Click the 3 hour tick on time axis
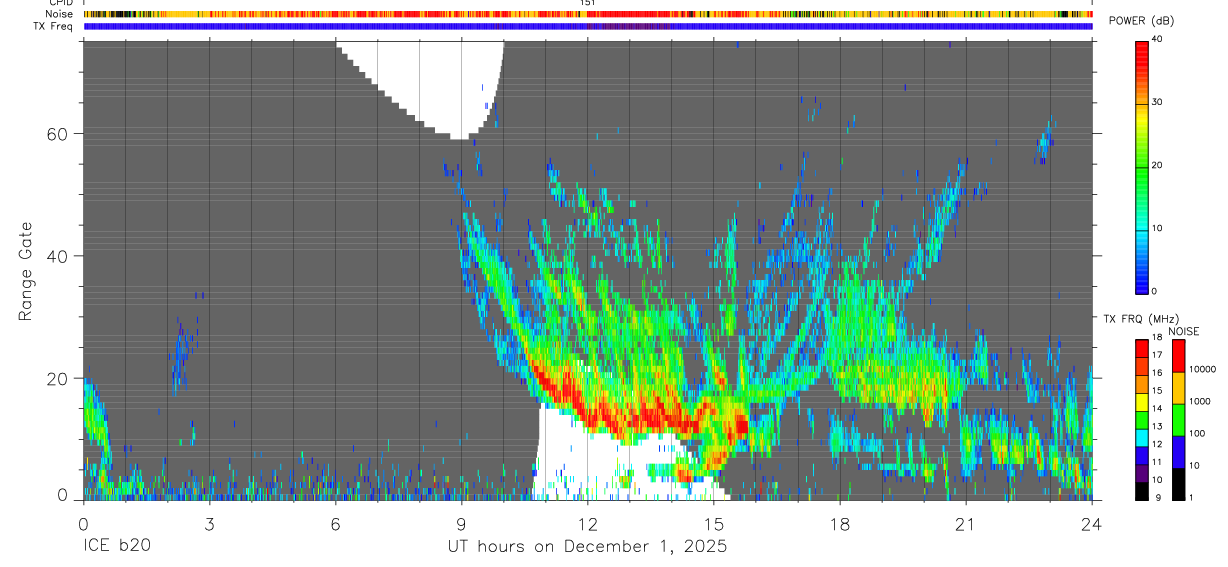 [209, 523]
